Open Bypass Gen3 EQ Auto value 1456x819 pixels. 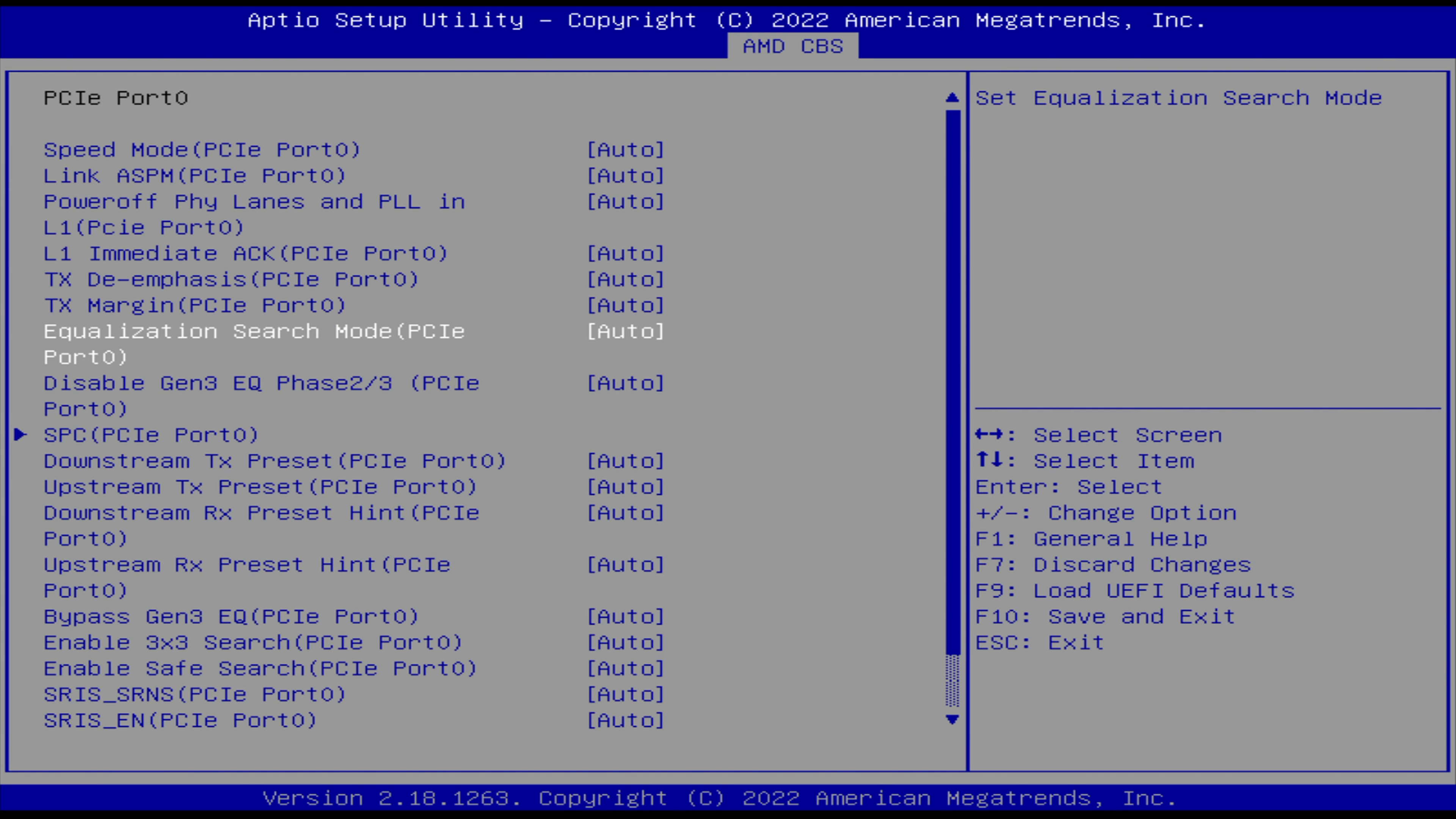[x=626, y=617]
